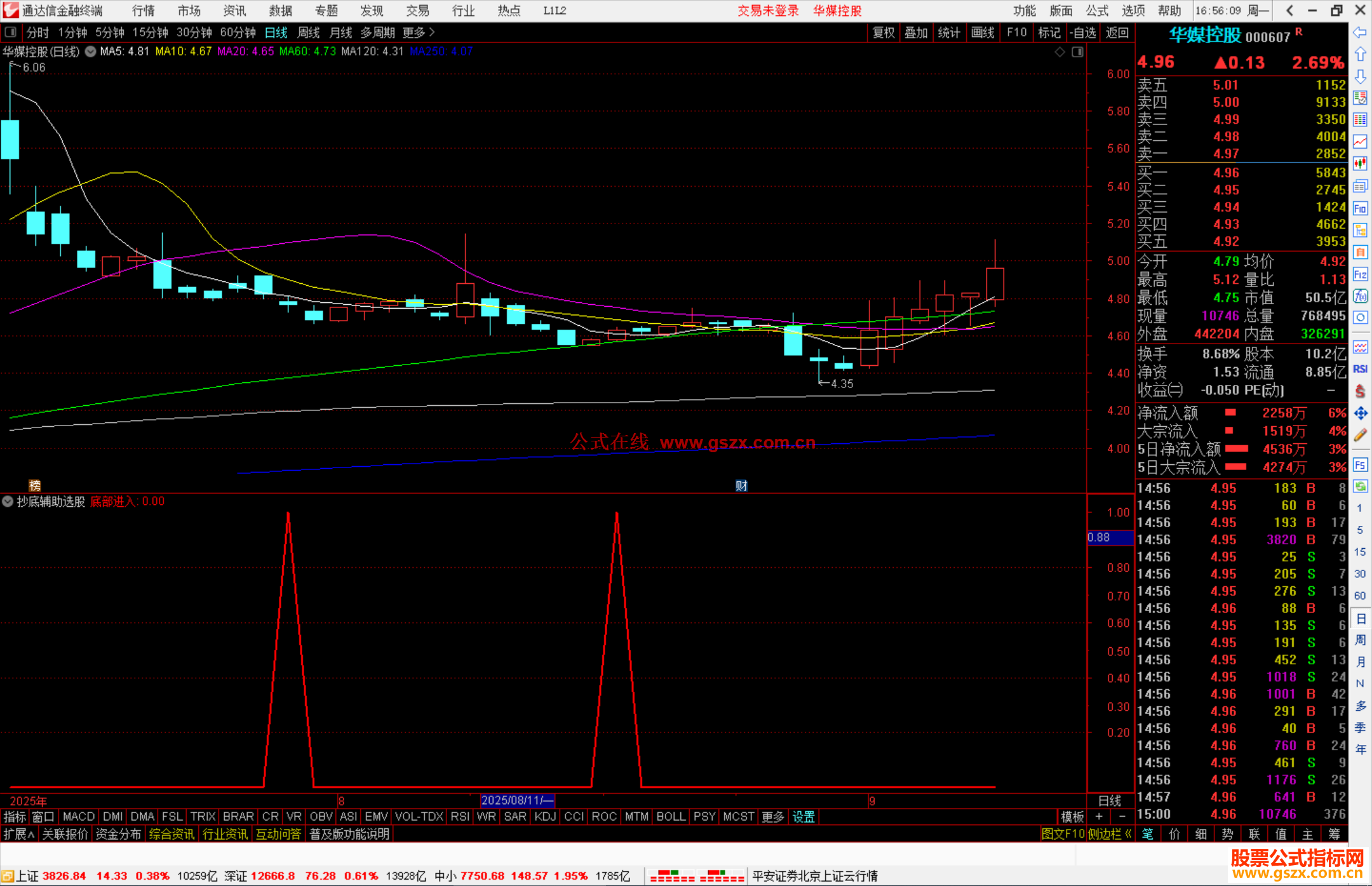Click the red-green market breadth bars in status bar
The width and height of the screenshot is (1372, 886).
point(697,876)
